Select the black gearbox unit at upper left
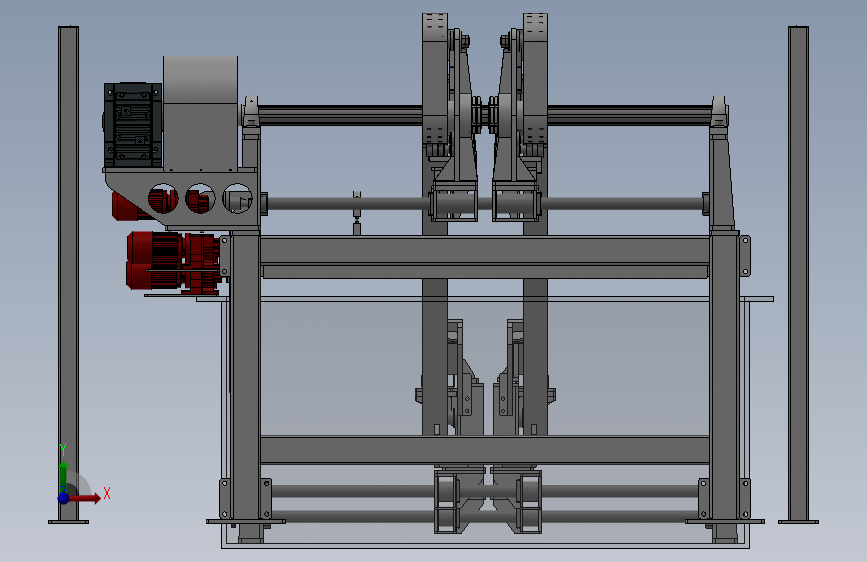Image resolution: width=867 pixels, height=562 pixels. coord(132,125)
